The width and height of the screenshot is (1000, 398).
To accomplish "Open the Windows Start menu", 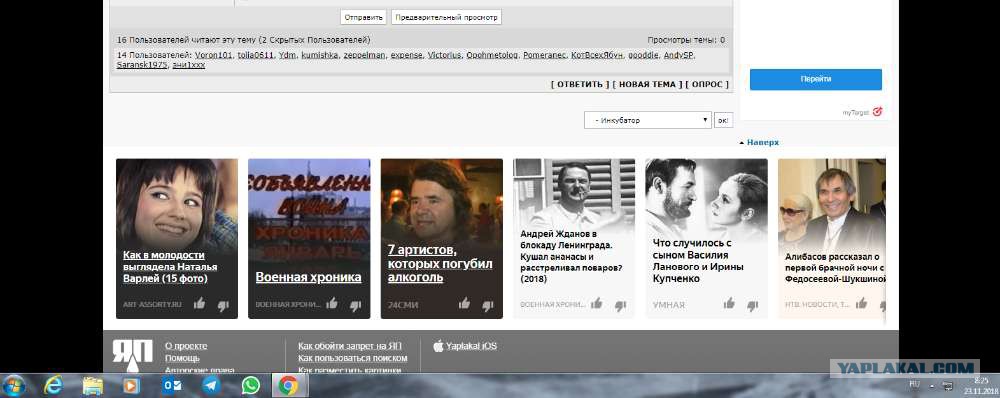I will (14, 385).
